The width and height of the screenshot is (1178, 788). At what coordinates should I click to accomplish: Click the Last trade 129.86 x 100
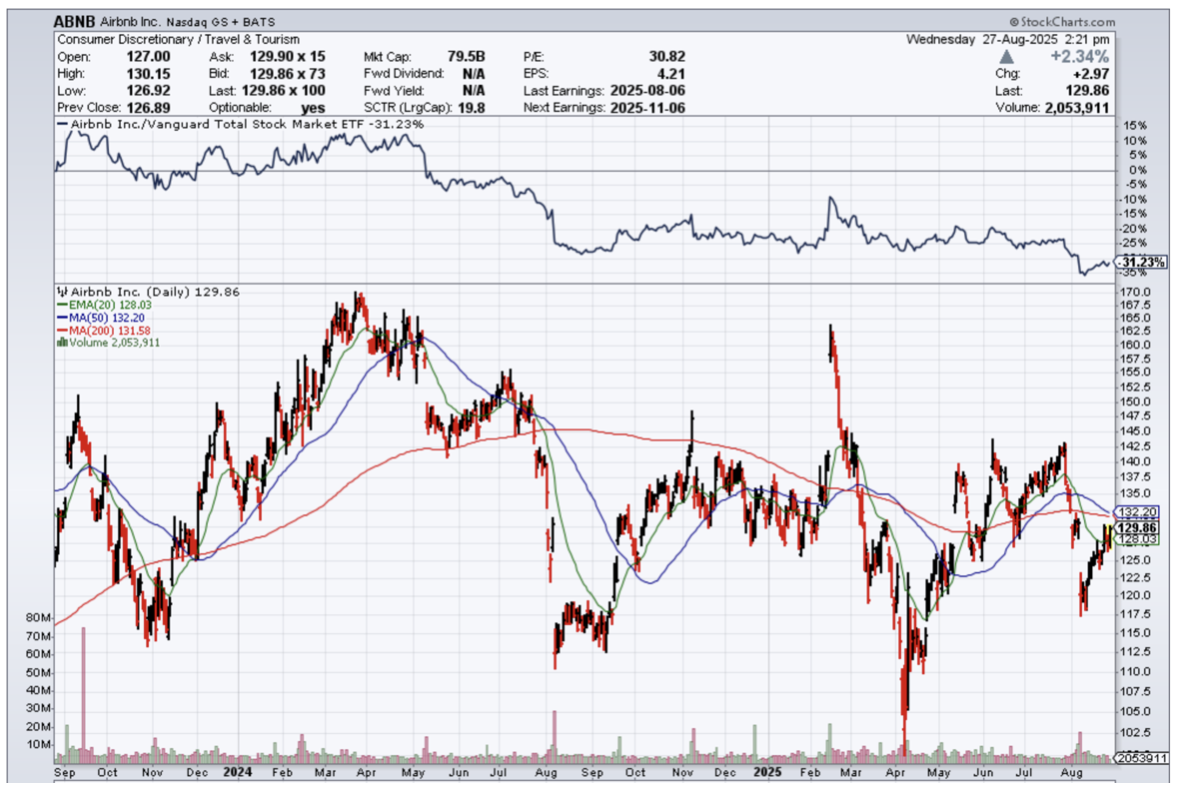coord(283,90)
